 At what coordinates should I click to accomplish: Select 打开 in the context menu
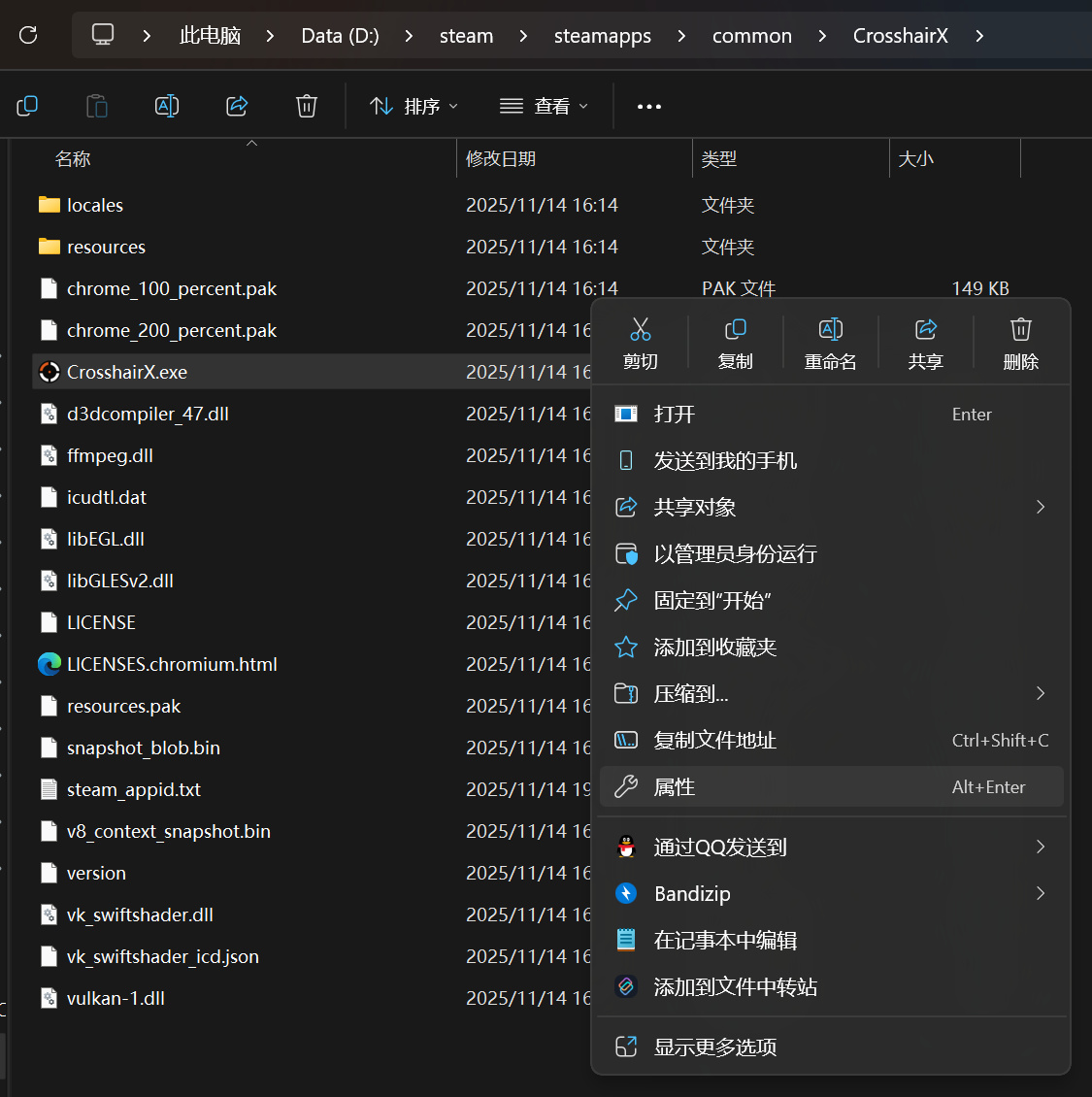(831, 415)
